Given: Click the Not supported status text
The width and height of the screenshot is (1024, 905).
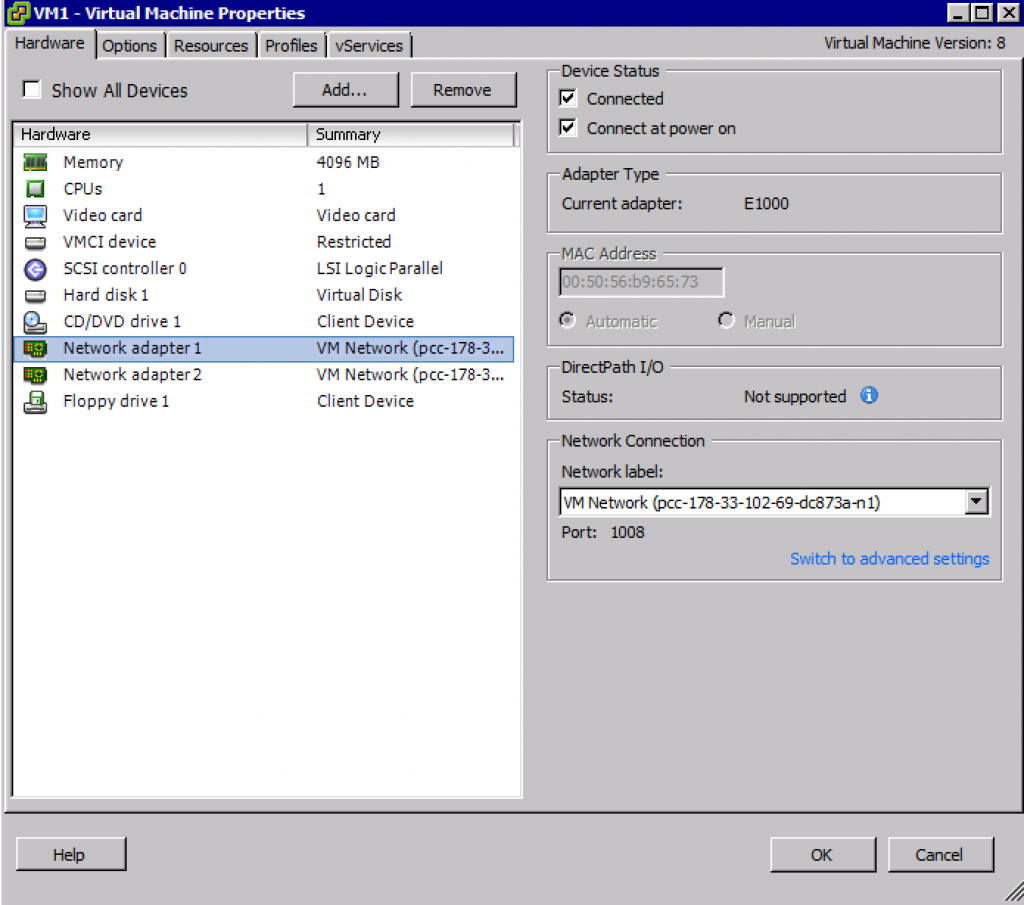Looking at the screenshot, I should 795,396.
